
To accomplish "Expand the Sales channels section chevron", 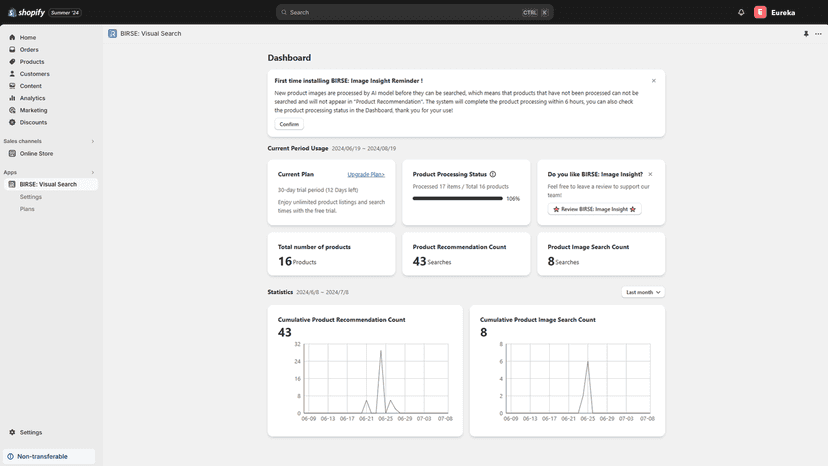I will 92,142.
